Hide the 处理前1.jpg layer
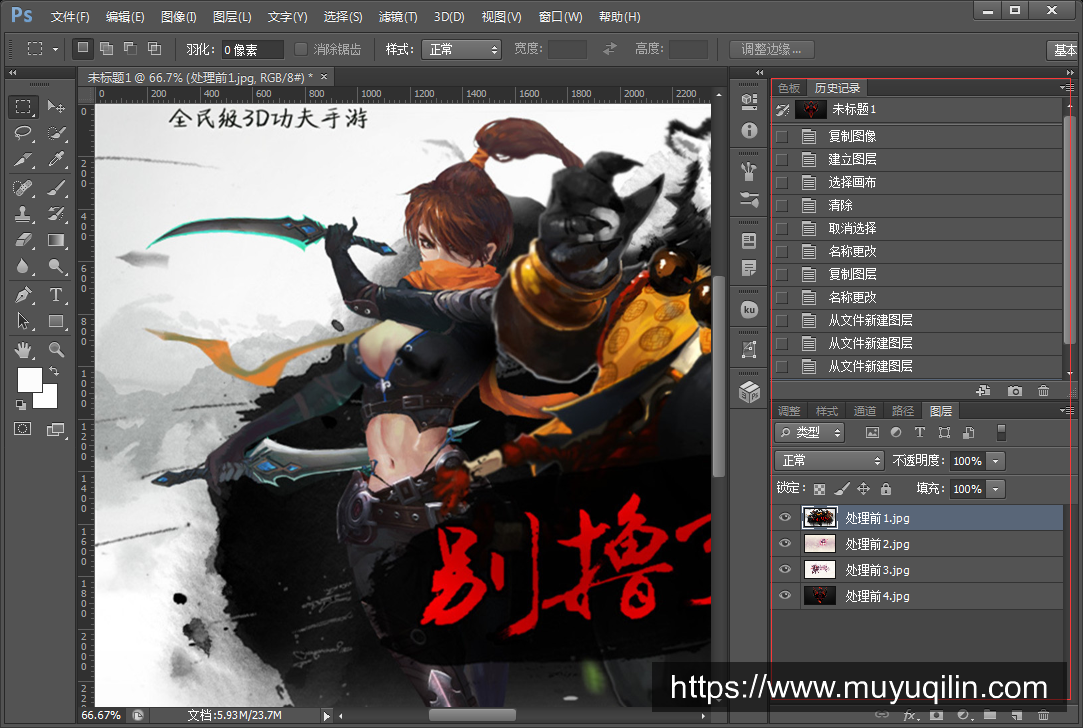 coord(785,517)
